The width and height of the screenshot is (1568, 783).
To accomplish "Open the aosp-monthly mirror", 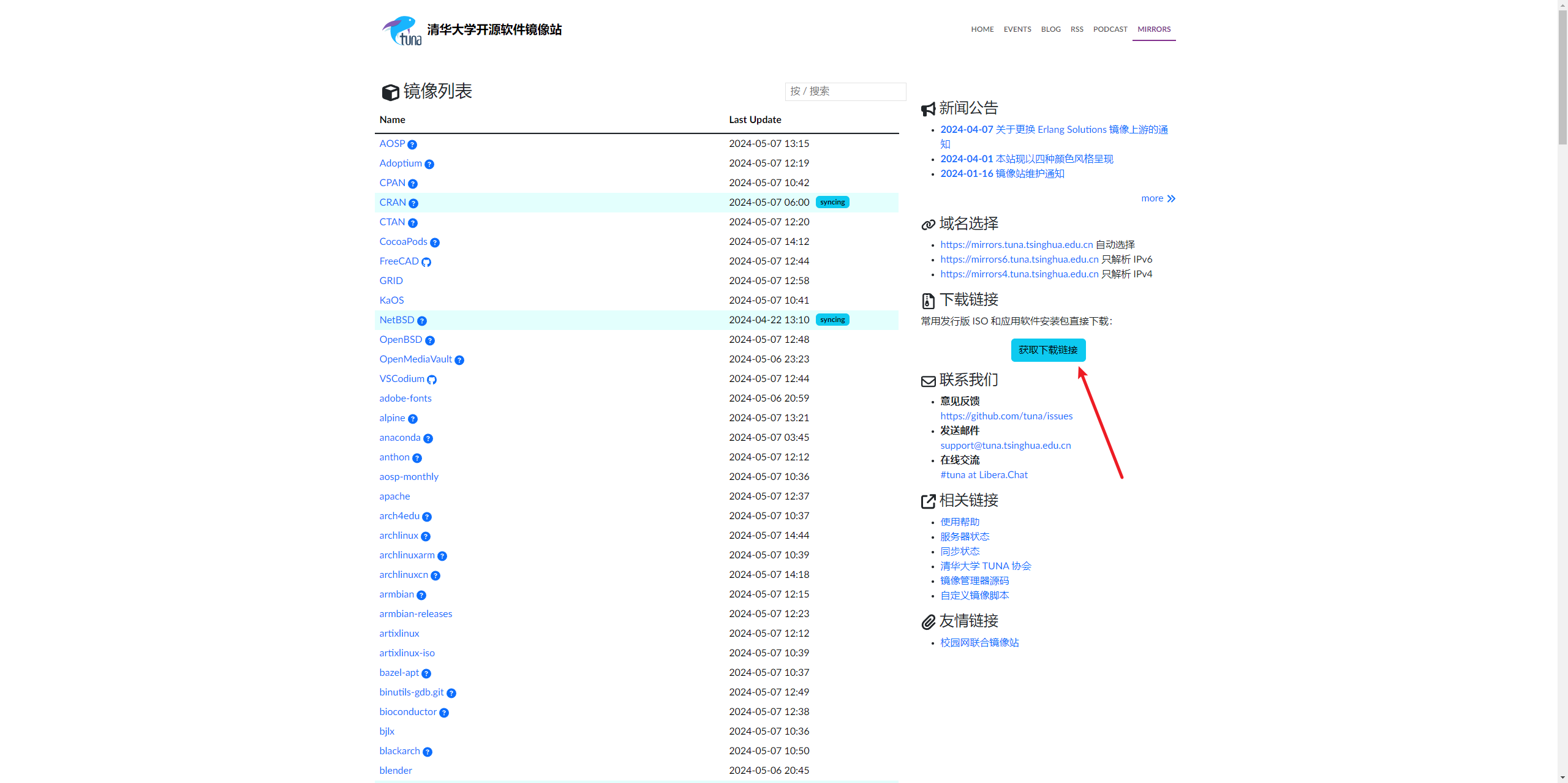I will point(409,476).
